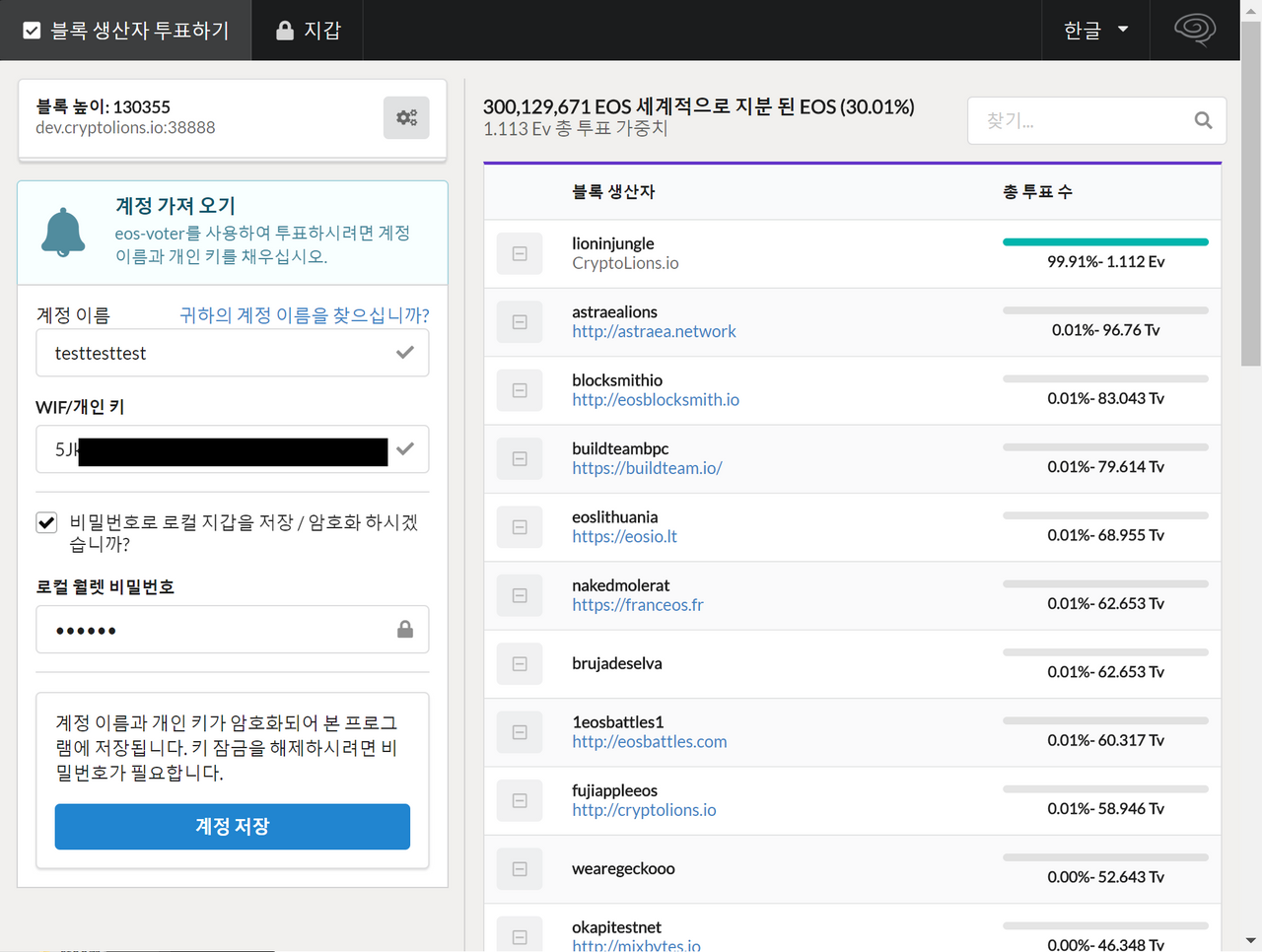Click checkmark icon in WIF key field
The width and height of the screenshot is (1262, 952).
(405, 449)
